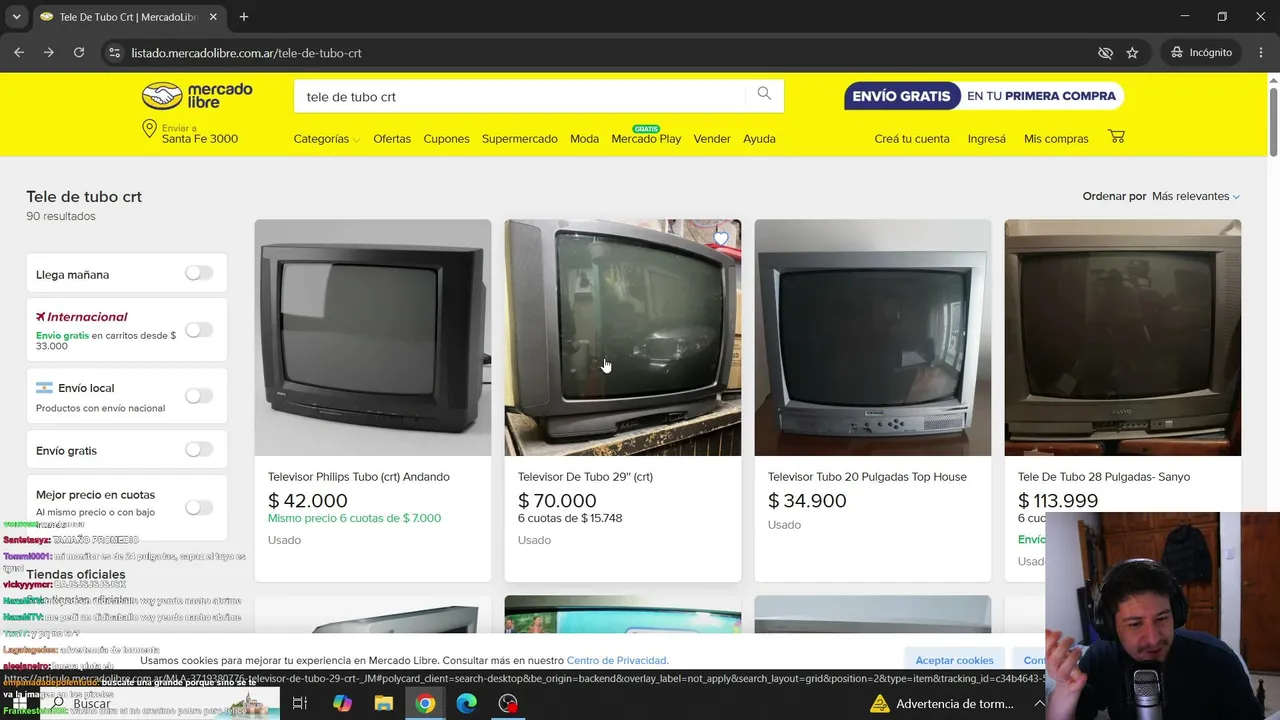Open Tele De Tubo 28 Pulgadas- Sanyo title
The width and height of the screenshot is (1280, 720).
pyautogui.click(x=1104, y=477)
